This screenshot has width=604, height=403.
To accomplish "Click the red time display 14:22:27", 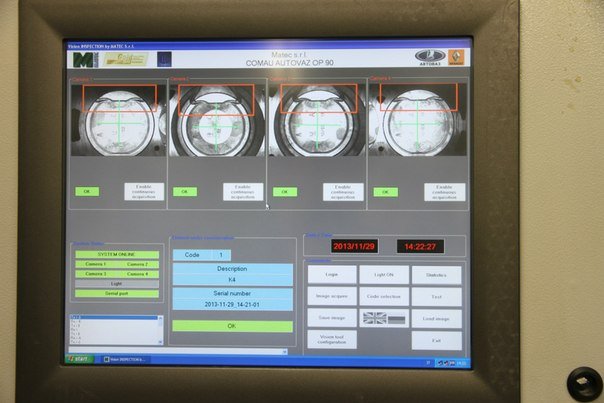I will tap(420, 247).
